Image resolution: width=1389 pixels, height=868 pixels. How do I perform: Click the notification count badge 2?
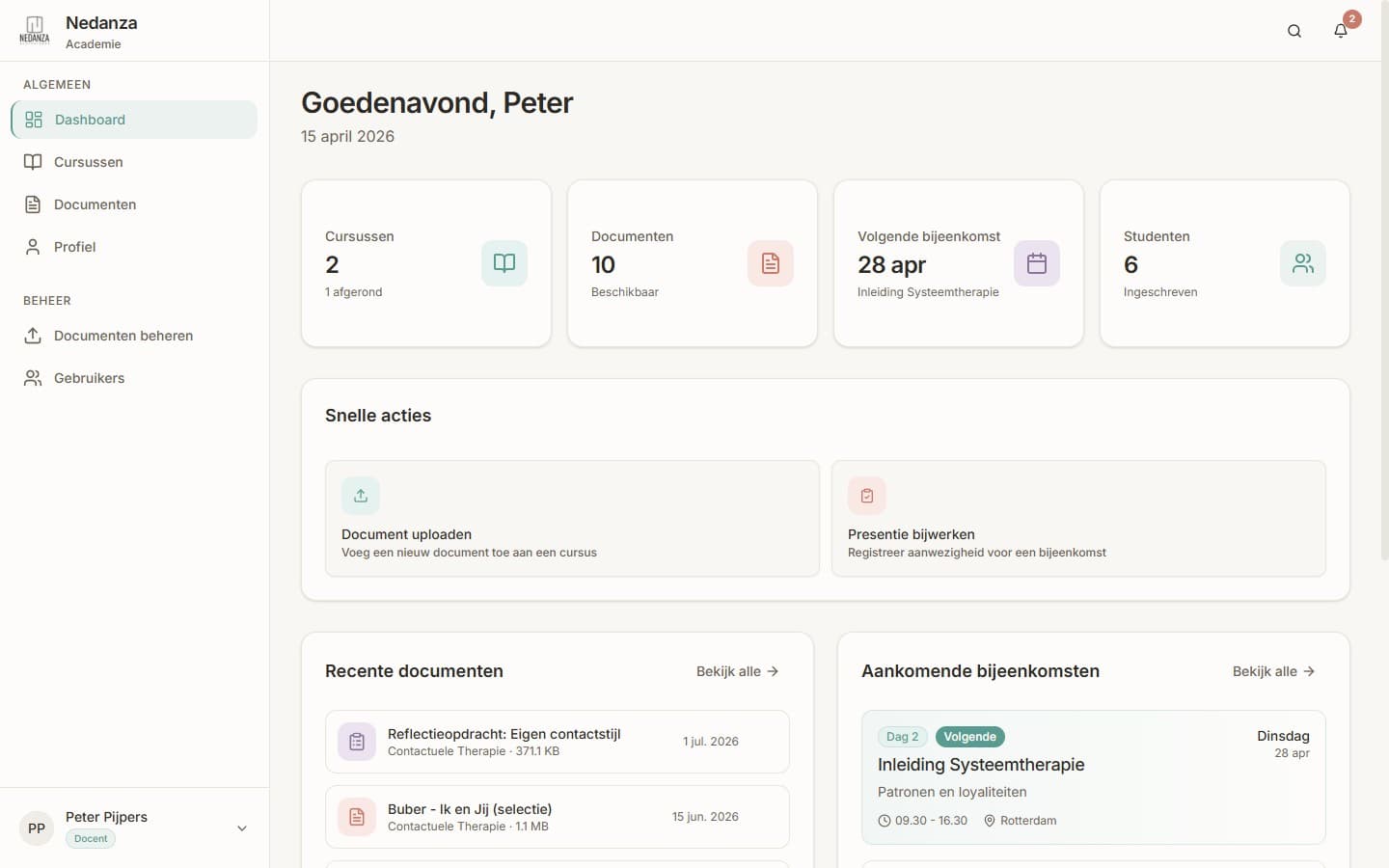(x=1352, y=19)
